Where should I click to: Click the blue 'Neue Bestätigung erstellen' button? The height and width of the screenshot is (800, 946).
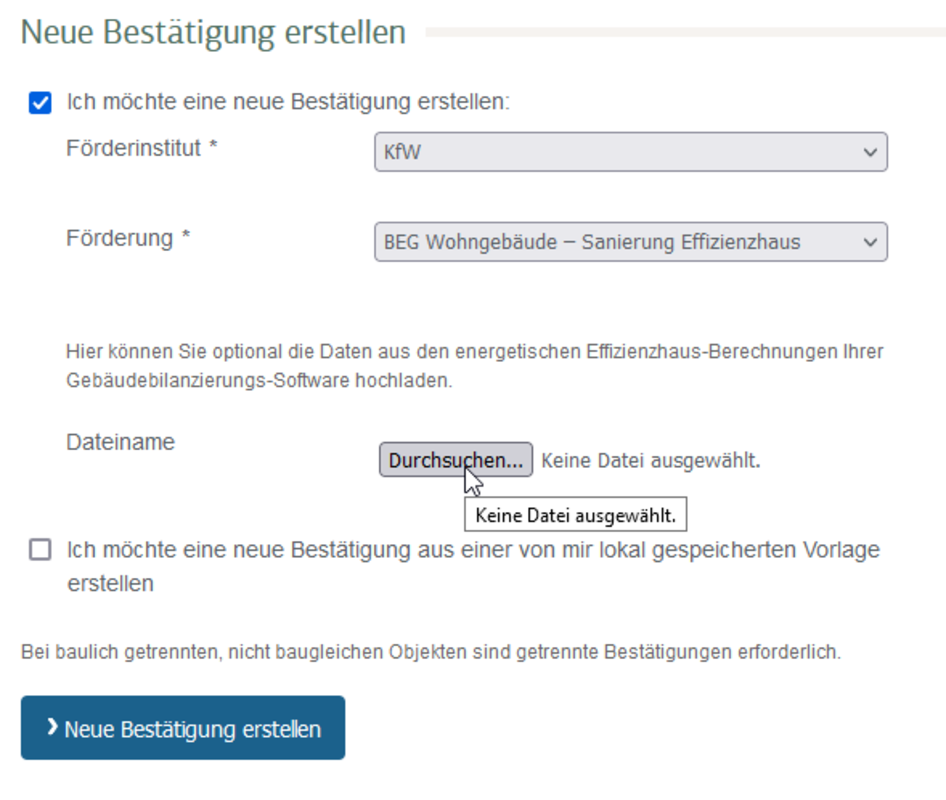click(x=183, y=728)
